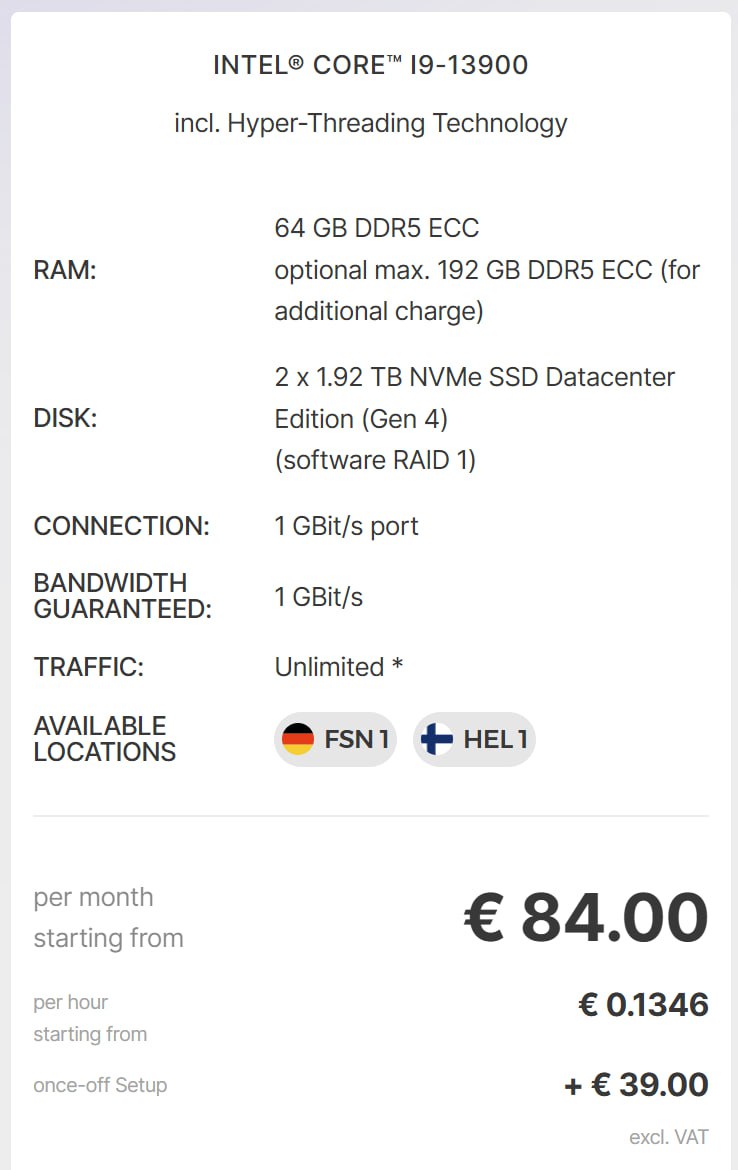This screenshot has width=738, height=1170.
Task: Click the Bandwidth Guaranteed label
Action: [122, 596]
